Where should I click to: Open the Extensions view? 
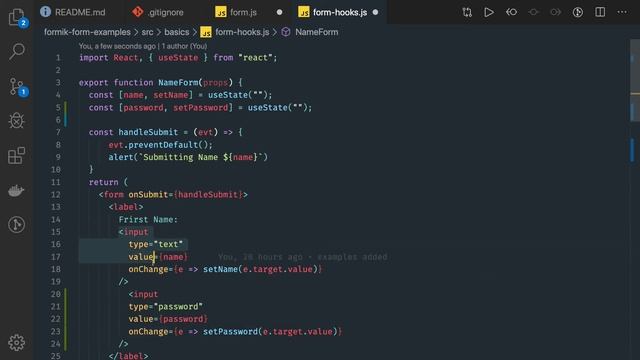(x=17, y=156)
